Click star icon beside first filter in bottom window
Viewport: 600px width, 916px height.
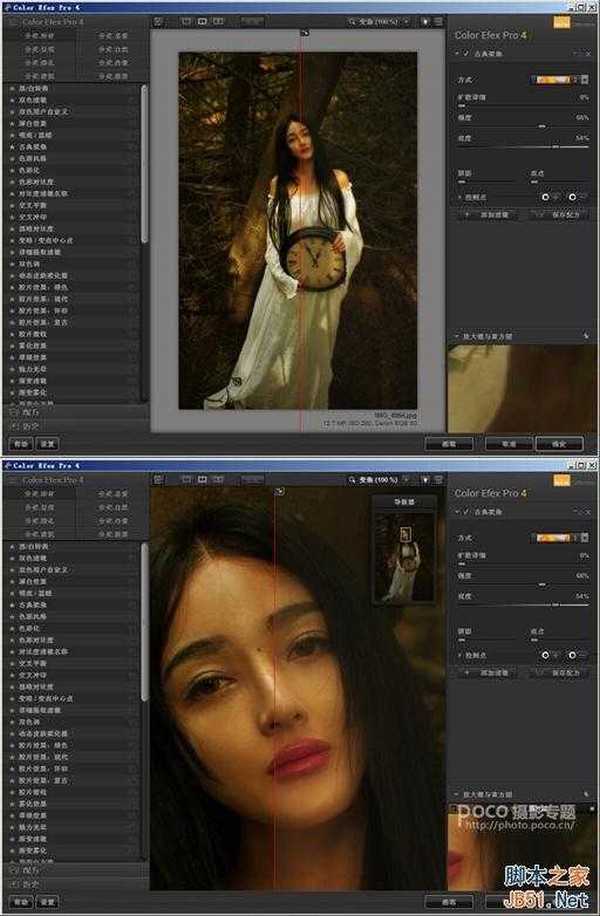(12, 546)
